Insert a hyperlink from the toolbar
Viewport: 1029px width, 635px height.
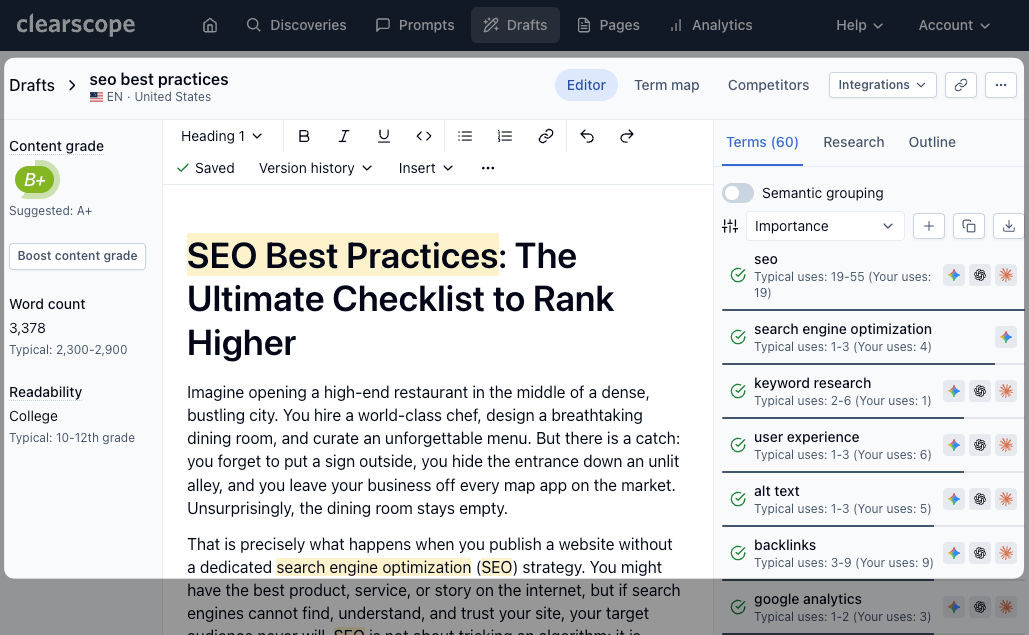tap(545, 136)
